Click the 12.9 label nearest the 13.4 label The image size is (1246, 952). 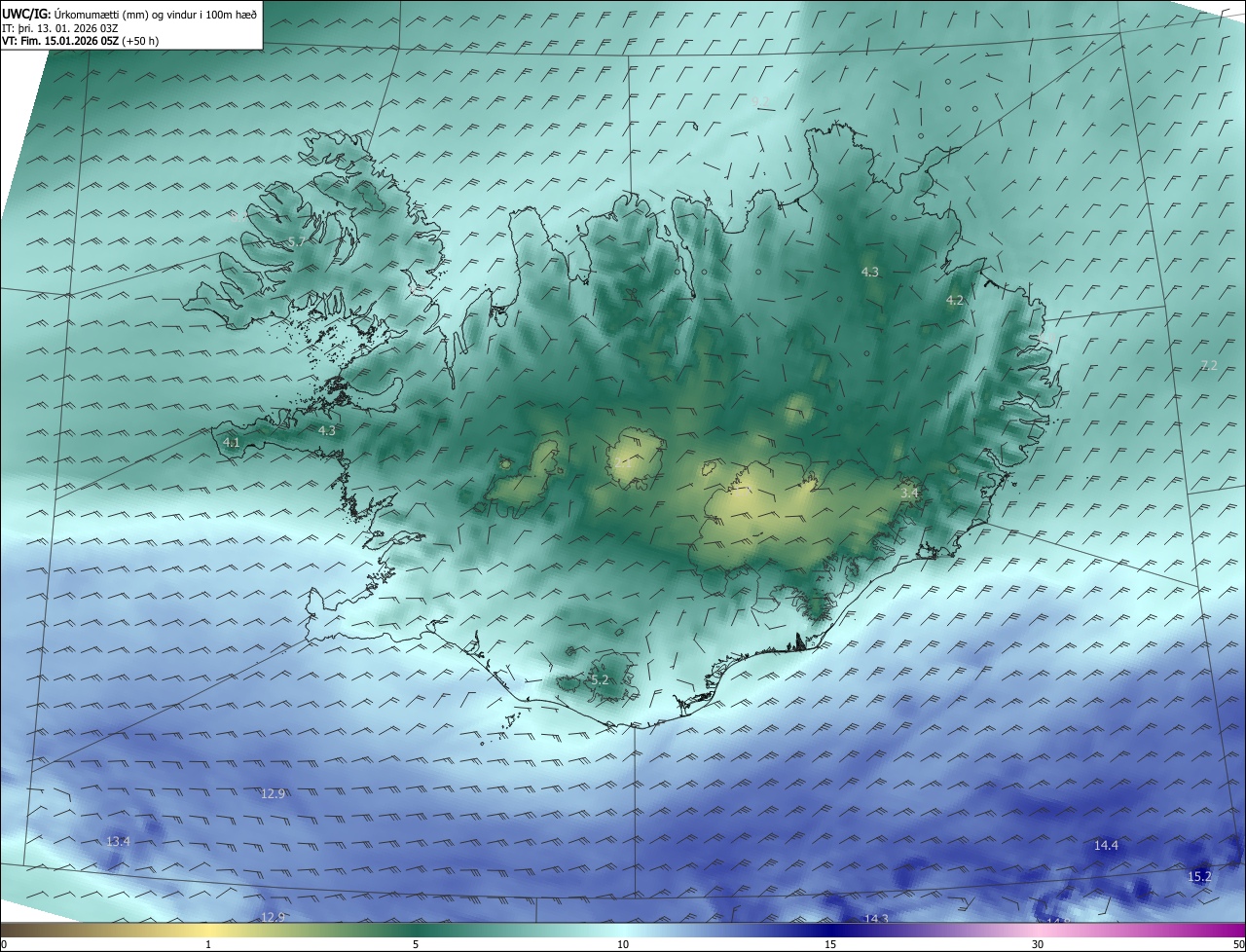pyautogui.click(x=273, y=794)
